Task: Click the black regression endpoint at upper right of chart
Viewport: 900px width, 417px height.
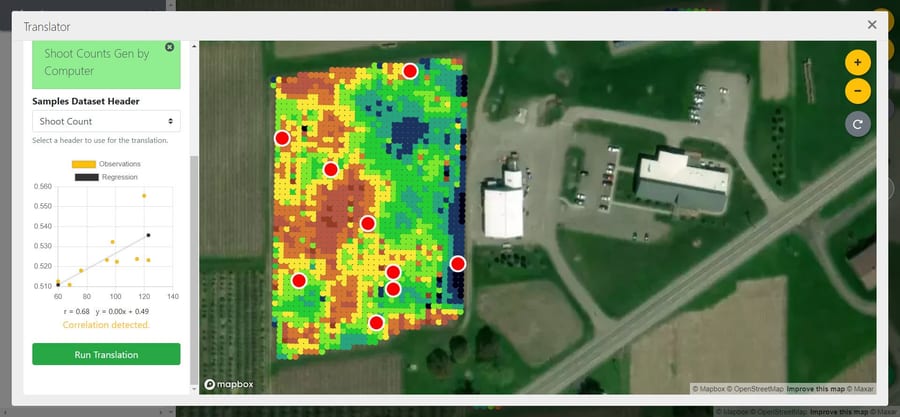Action: pos(148,235)
